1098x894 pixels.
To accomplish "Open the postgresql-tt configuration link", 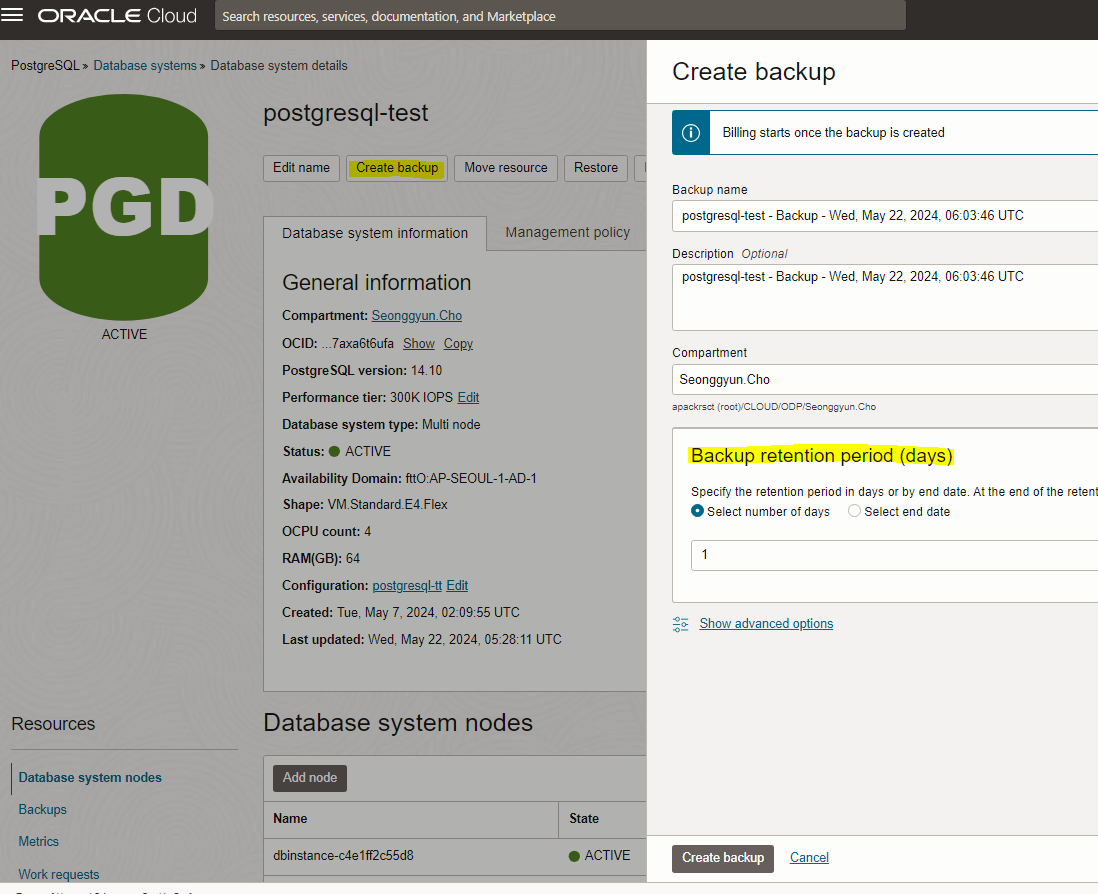I will [407, 586].
